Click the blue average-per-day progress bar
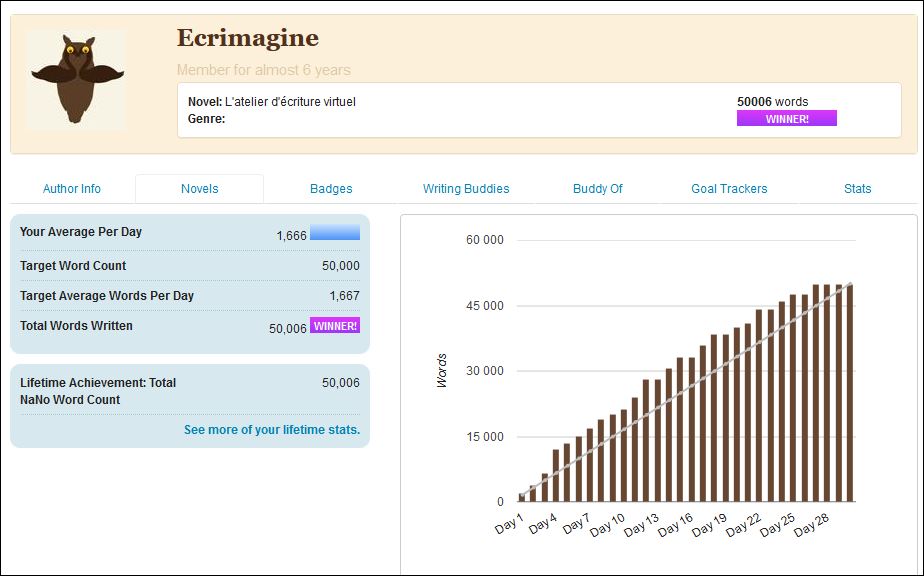 [x=334, y=233]
